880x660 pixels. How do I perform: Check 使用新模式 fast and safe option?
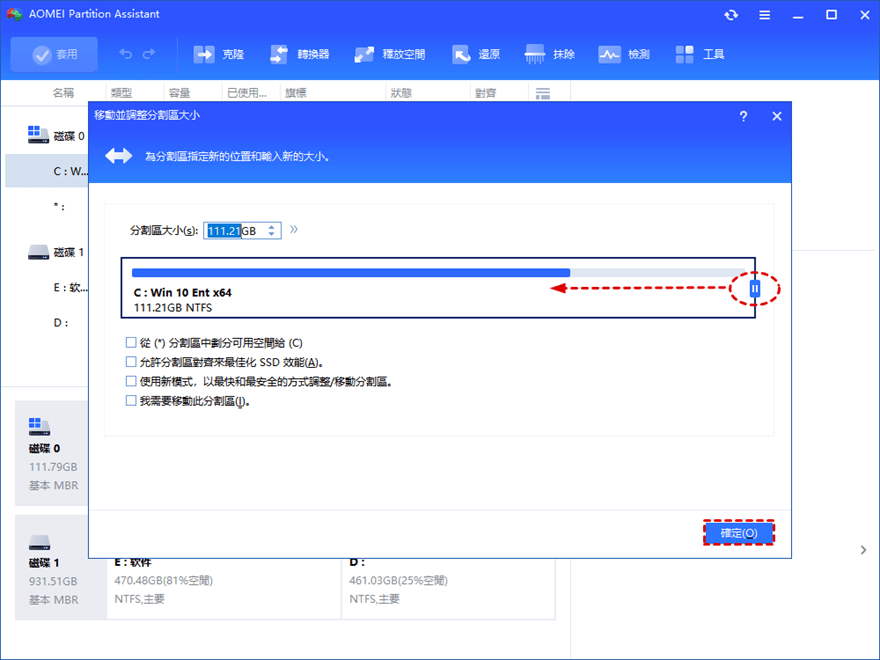(x=131, y=382)
